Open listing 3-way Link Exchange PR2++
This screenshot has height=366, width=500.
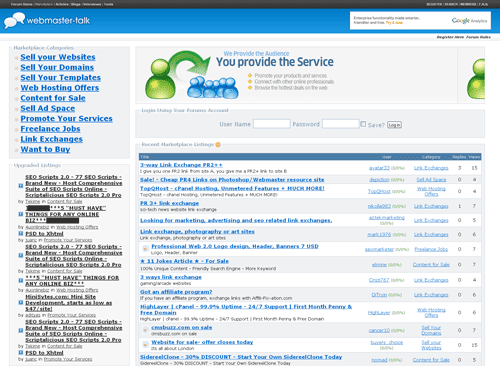[x=181, y=165]
